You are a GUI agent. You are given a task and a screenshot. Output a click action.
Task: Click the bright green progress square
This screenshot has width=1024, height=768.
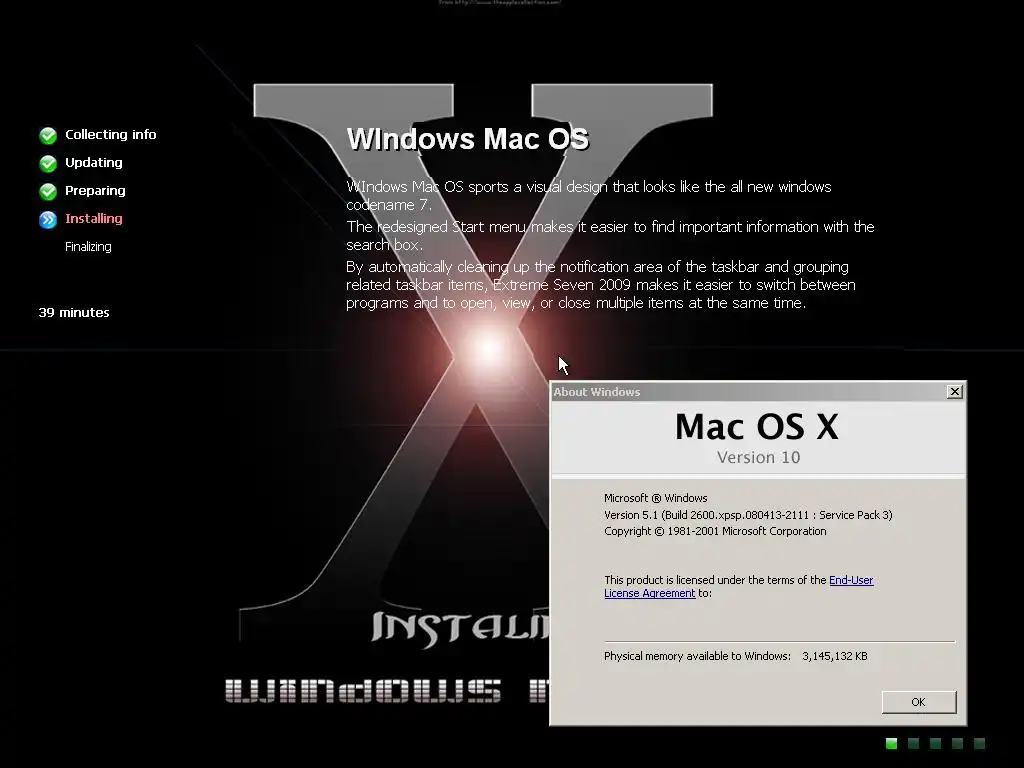point(891,743)
